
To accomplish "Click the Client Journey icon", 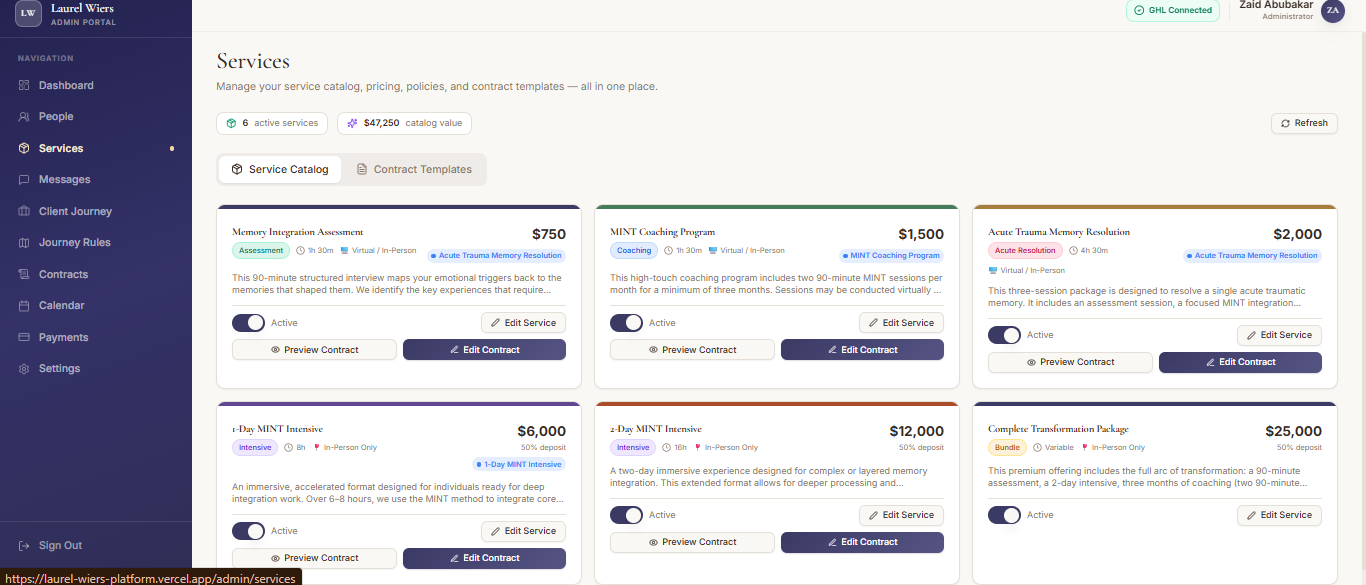I will (24, 212).
